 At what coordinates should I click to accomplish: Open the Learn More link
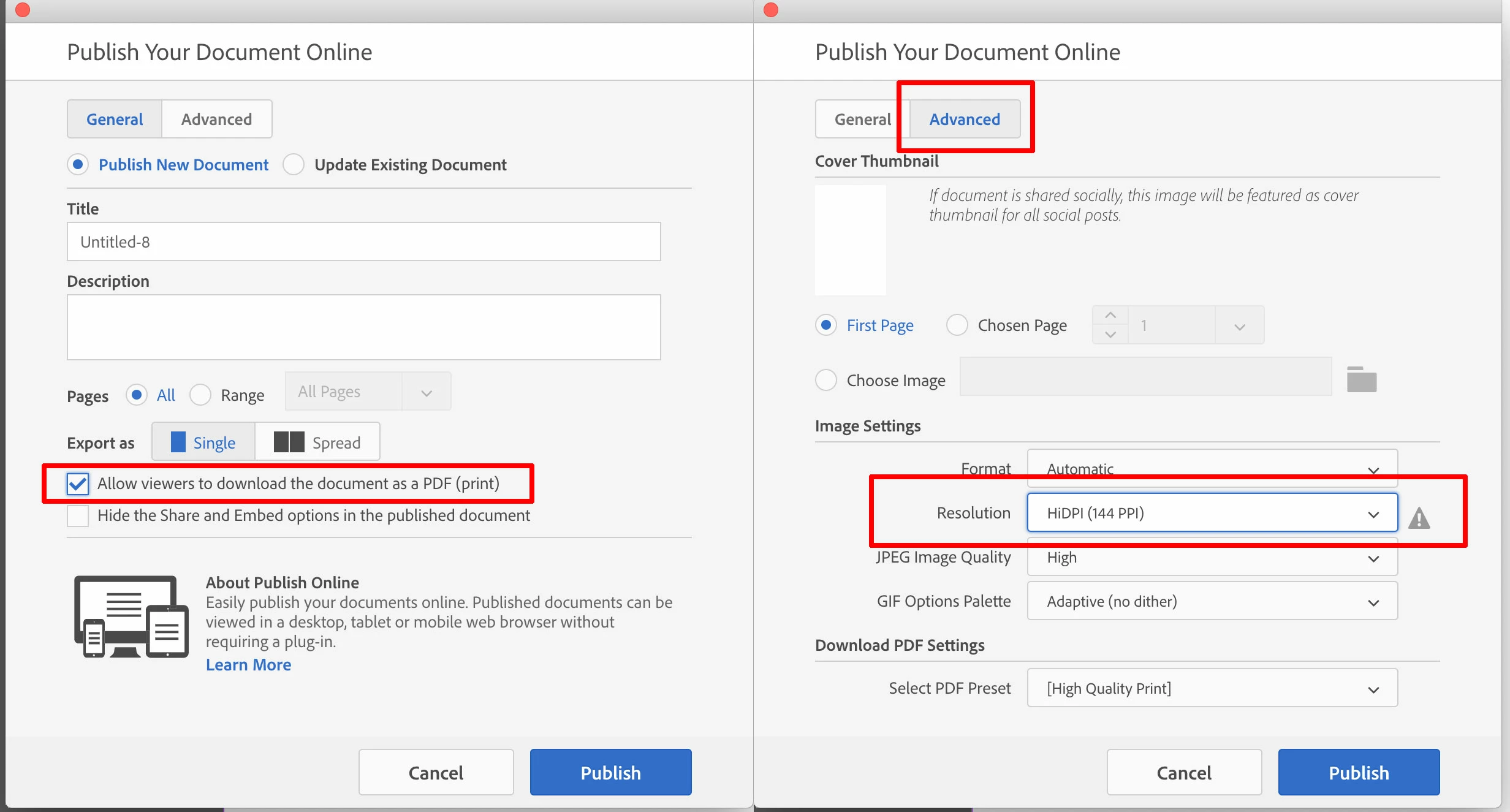(248, 665)
